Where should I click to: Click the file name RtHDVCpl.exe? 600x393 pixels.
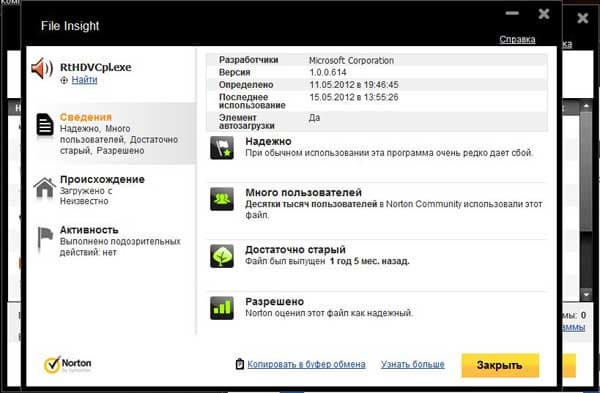(96, 67)
